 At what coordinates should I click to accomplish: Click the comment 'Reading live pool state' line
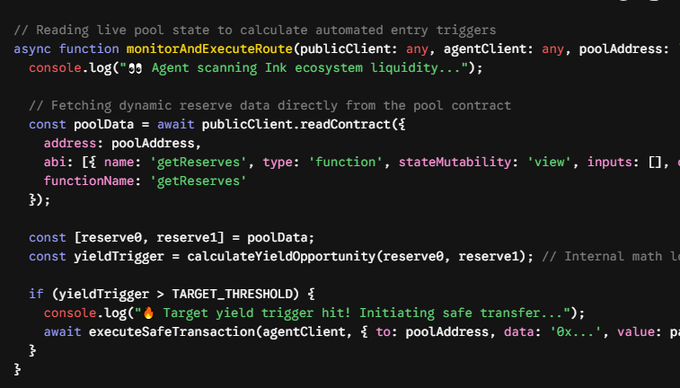pos(255,30)
